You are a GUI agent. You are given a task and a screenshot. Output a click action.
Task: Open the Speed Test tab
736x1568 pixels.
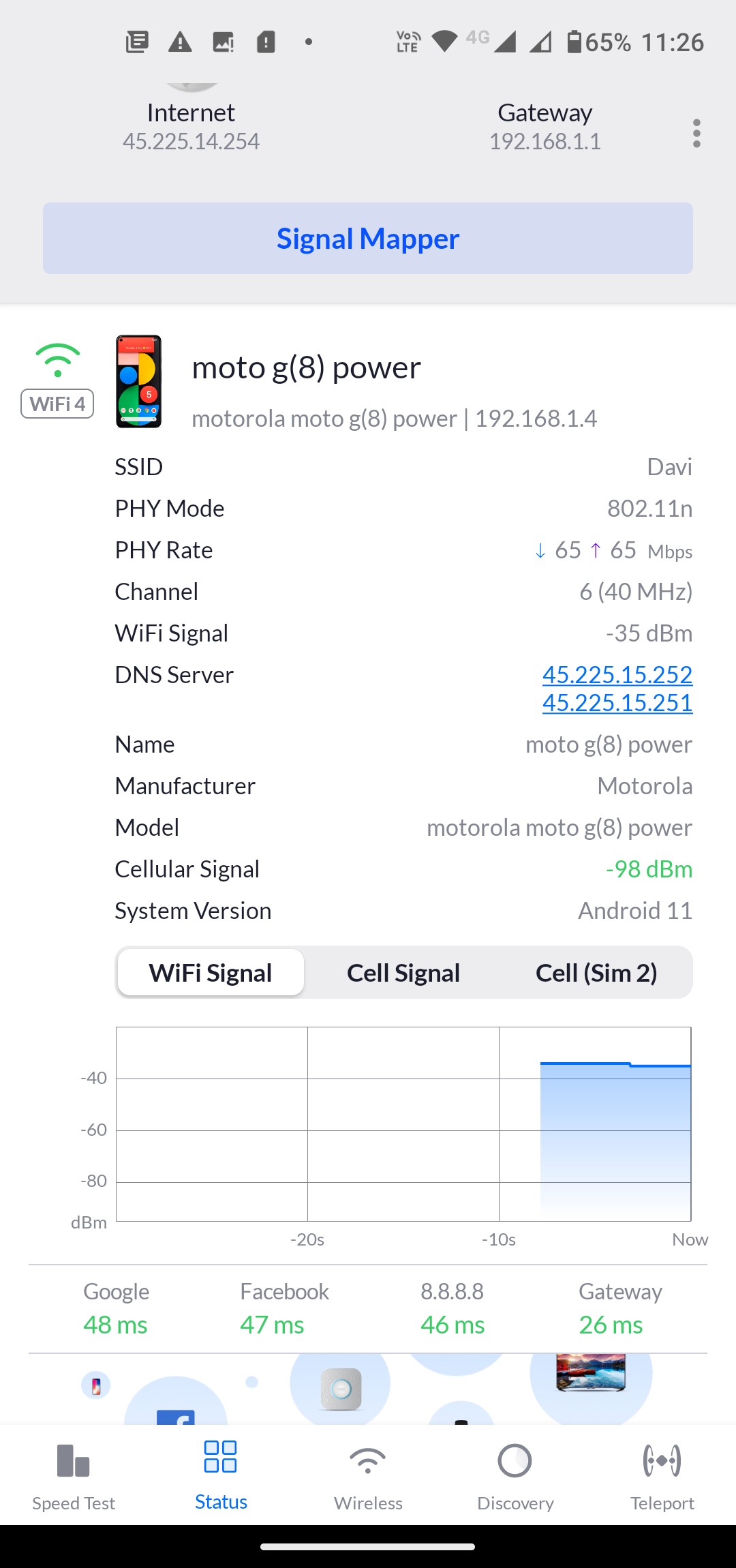(x=74, y=1476)
